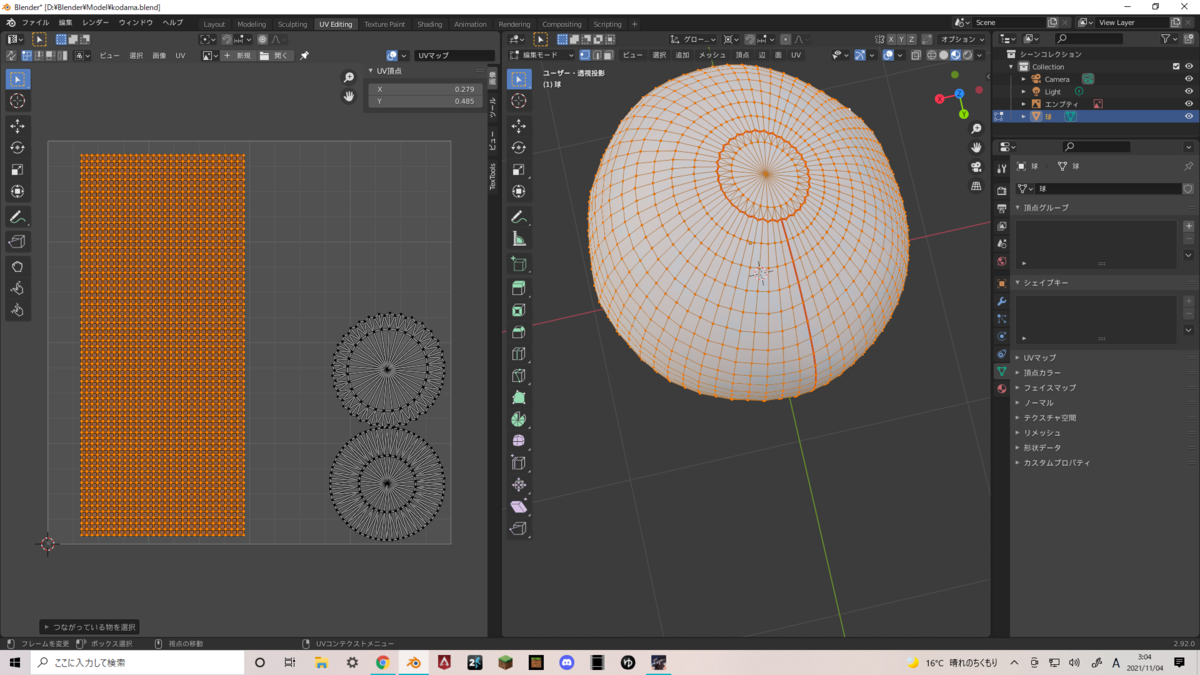This screenshot has height=675, width=1200.
Task: Expand the フェイスマップ panel
Action: pyautogui.click(x=1049, y=387)
